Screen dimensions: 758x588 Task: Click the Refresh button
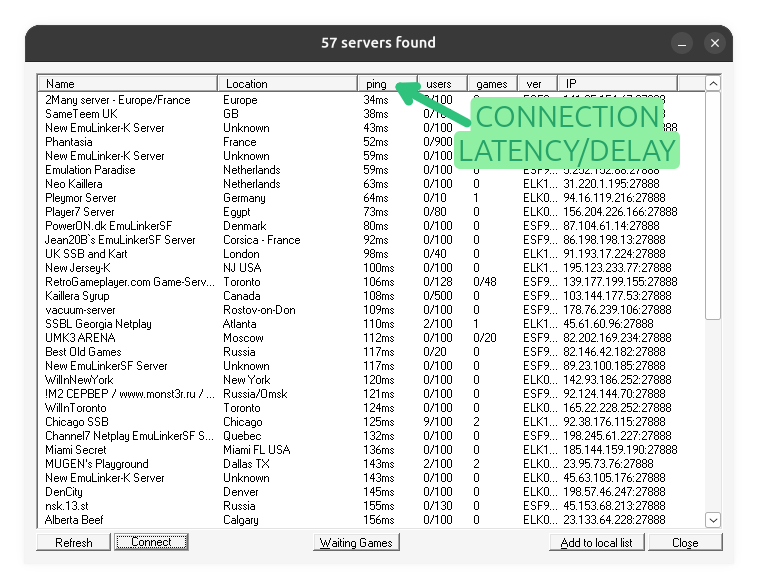click(x=73, y=543)
